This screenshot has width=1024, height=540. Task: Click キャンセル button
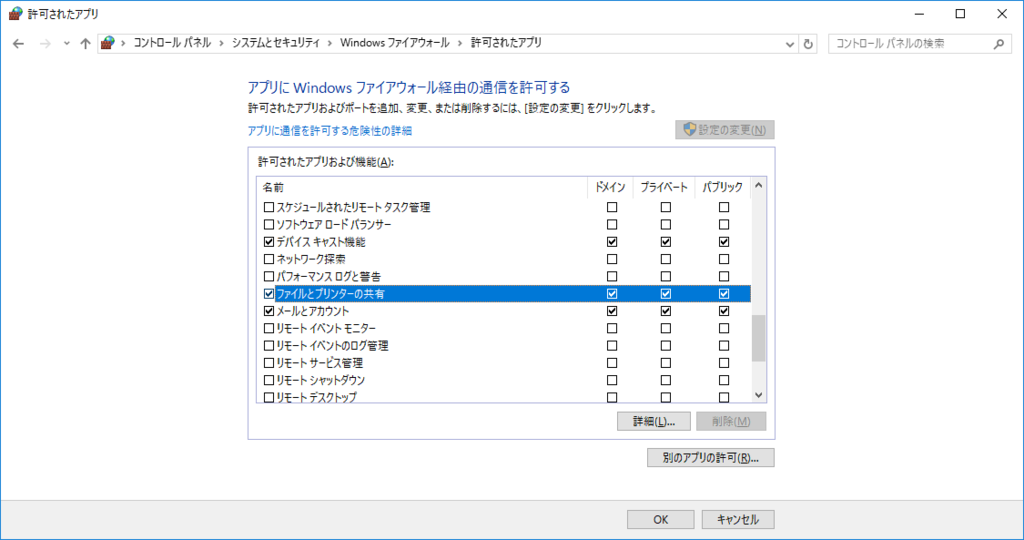point(738,520)
